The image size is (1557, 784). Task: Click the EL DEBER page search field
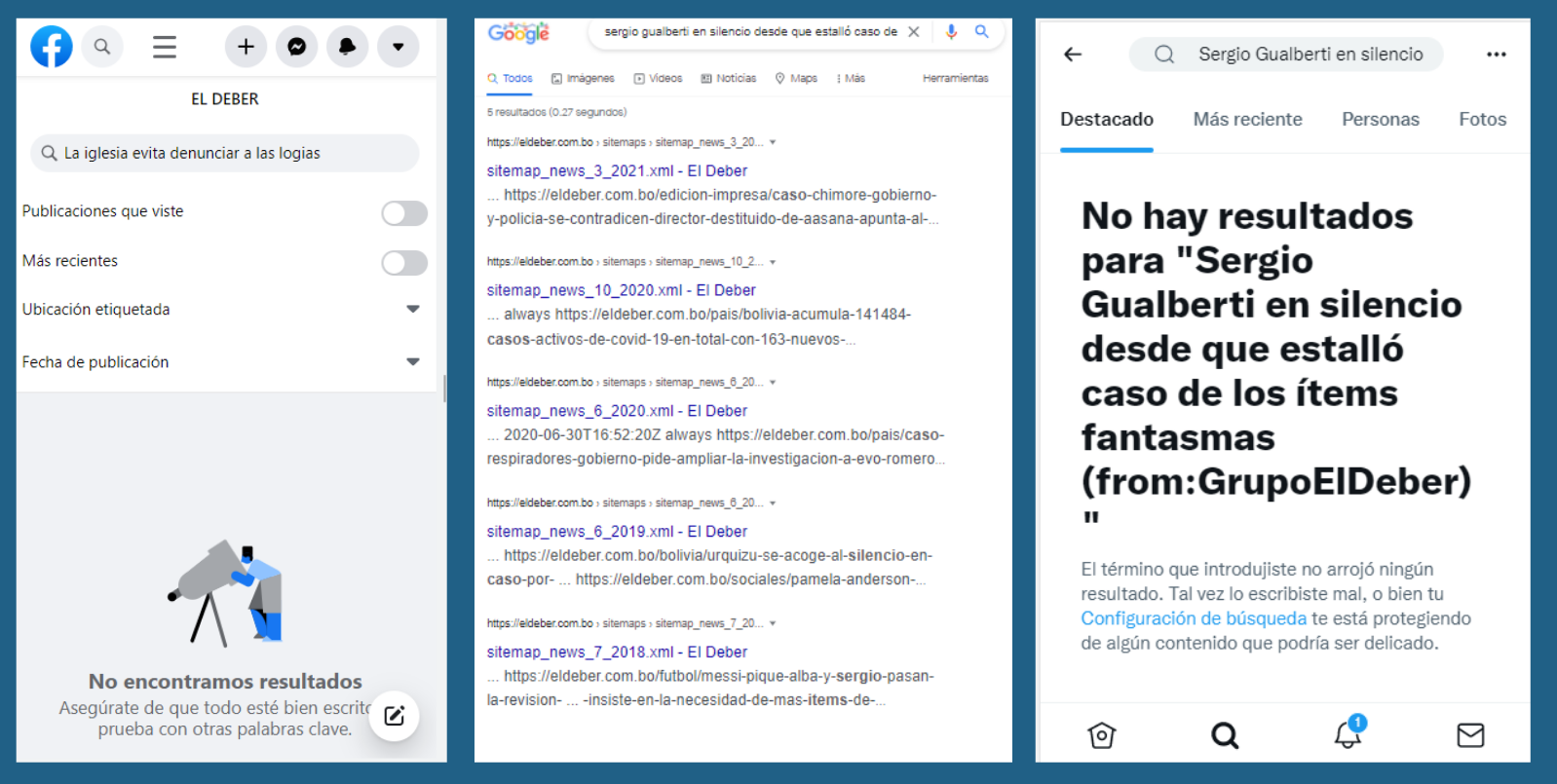pyautogui.click(x=225, y=153)
